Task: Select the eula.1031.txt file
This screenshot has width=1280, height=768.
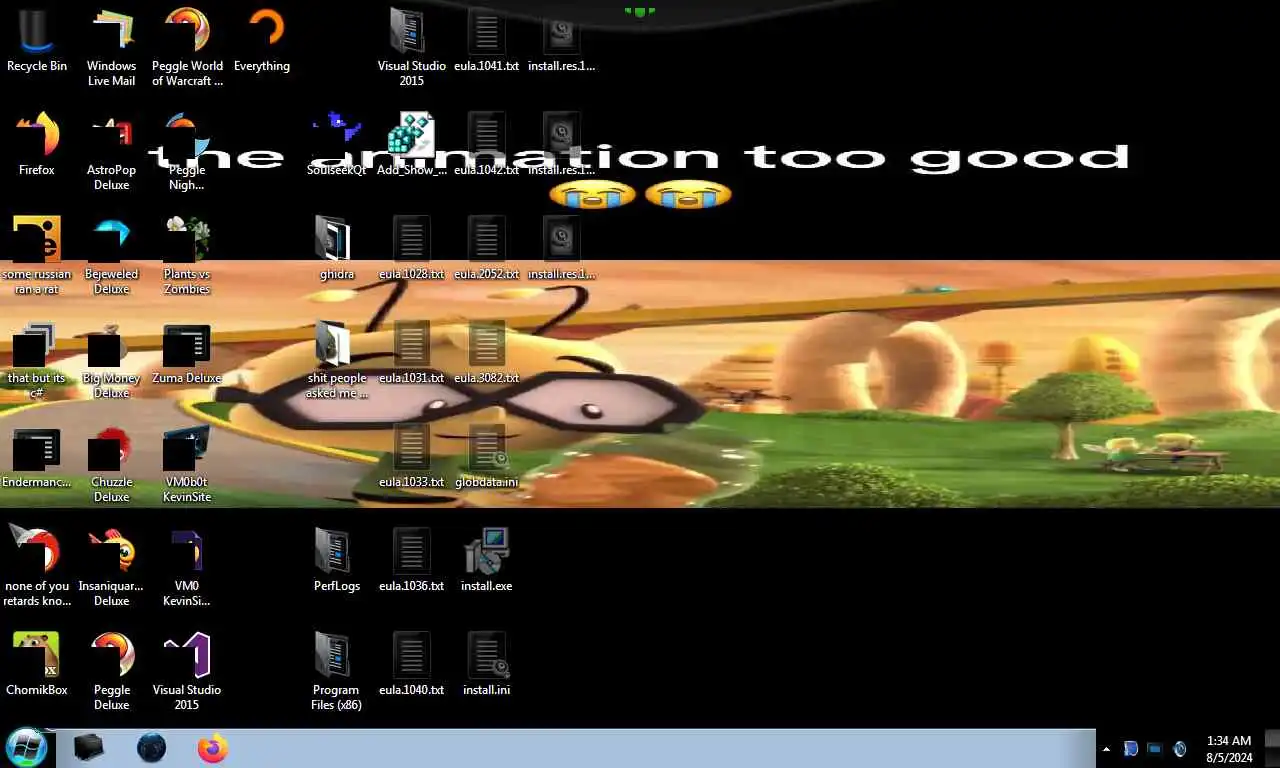Action: click(x=412, y=354)
